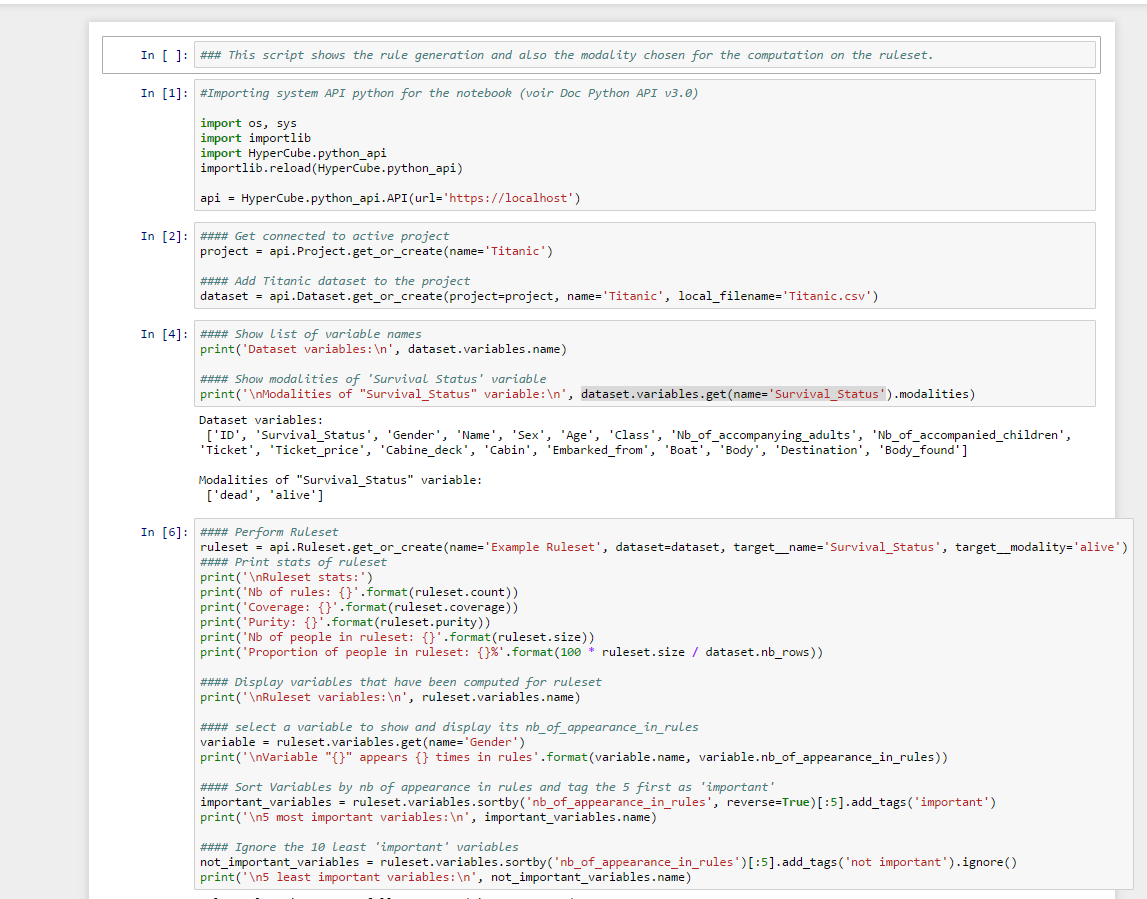Click the variable = ruleset.variables.get(name='Gender') line

363,742
